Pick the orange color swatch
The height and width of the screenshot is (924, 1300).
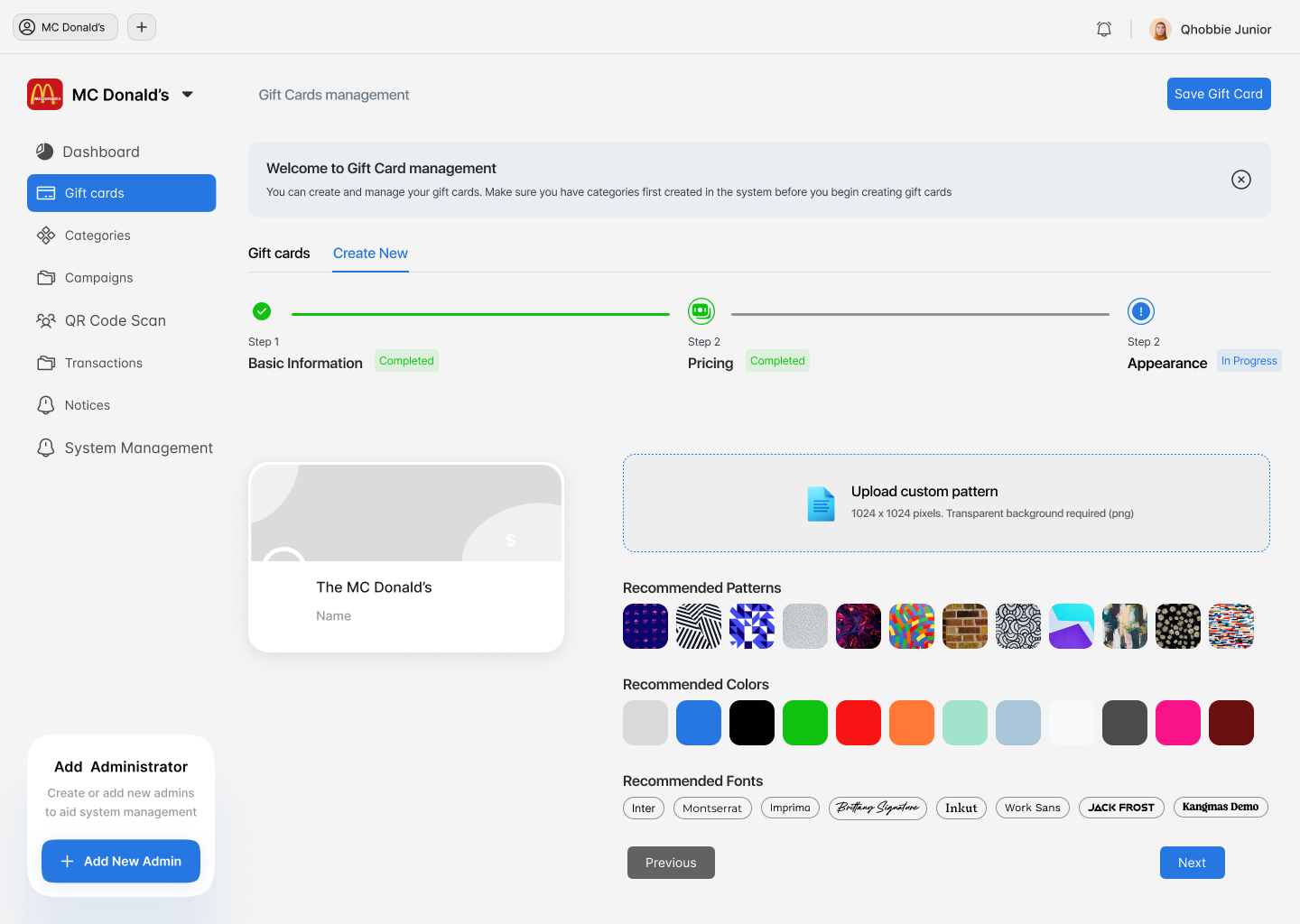coord(912,723)
